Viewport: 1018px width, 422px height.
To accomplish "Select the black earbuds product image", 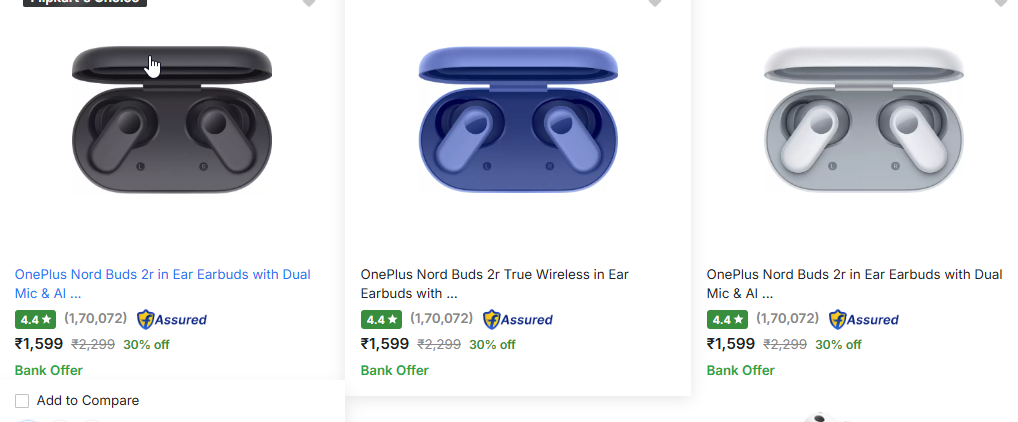I will 172,119.
